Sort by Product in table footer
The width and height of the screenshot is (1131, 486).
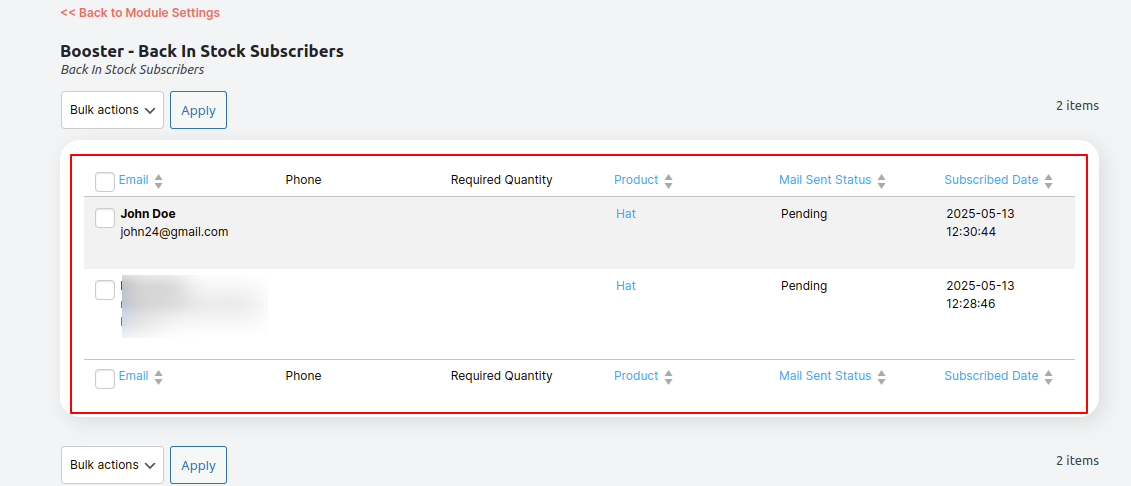tap(636, 376)
